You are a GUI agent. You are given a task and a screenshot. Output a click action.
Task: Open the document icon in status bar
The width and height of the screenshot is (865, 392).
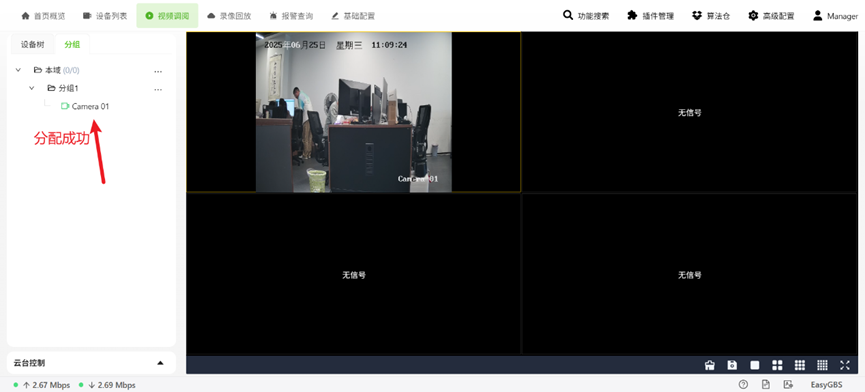point(766,384)
